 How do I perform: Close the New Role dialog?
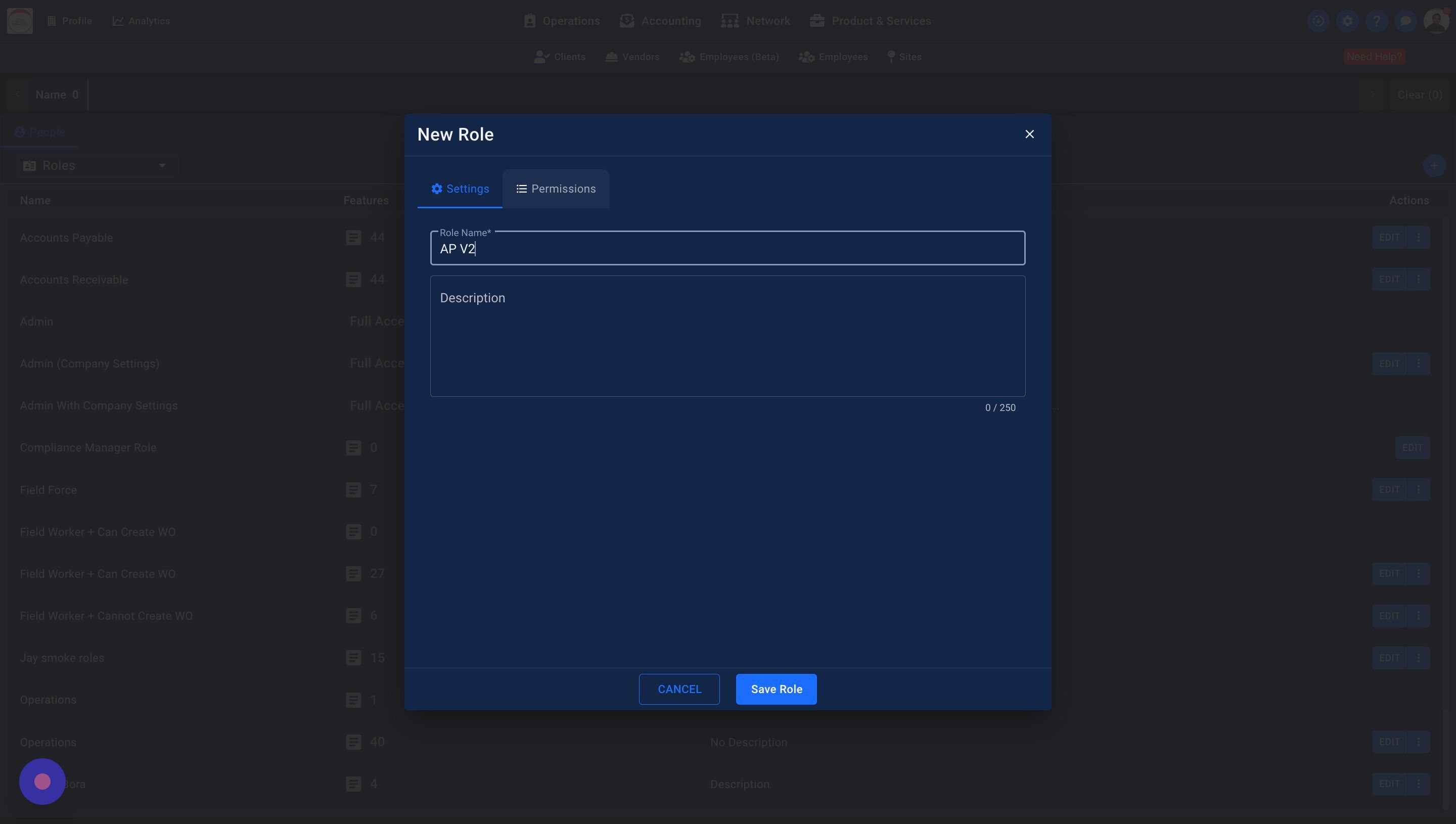[x=1029, y=134]
